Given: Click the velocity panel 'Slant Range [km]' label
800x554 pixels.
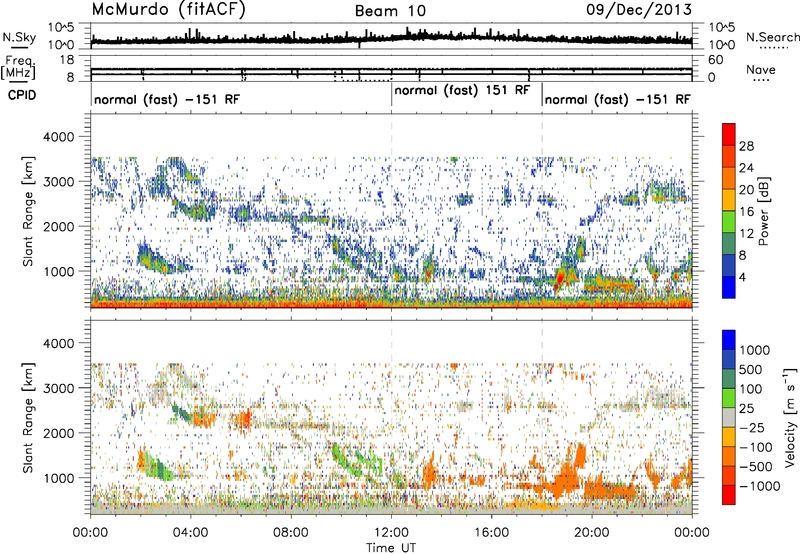Looking at the screenshot, I should pos(28,418).
